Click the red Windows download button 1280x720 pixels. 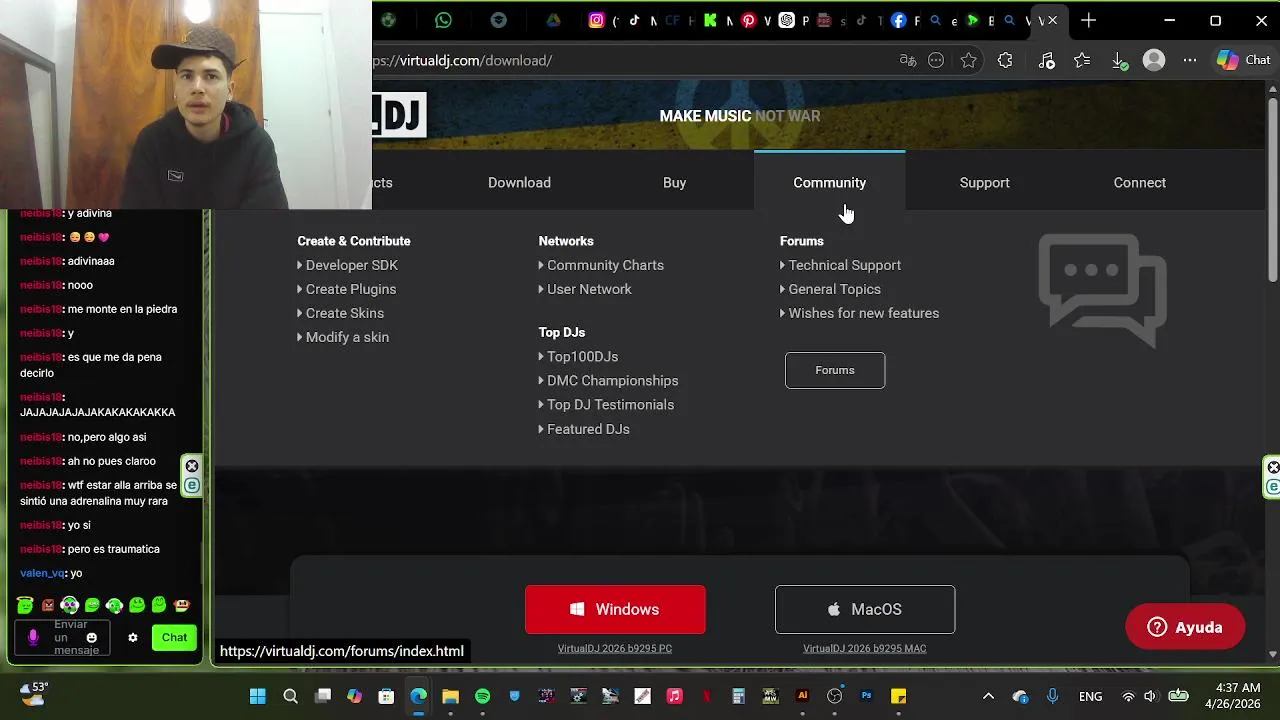tap(615, 609)
